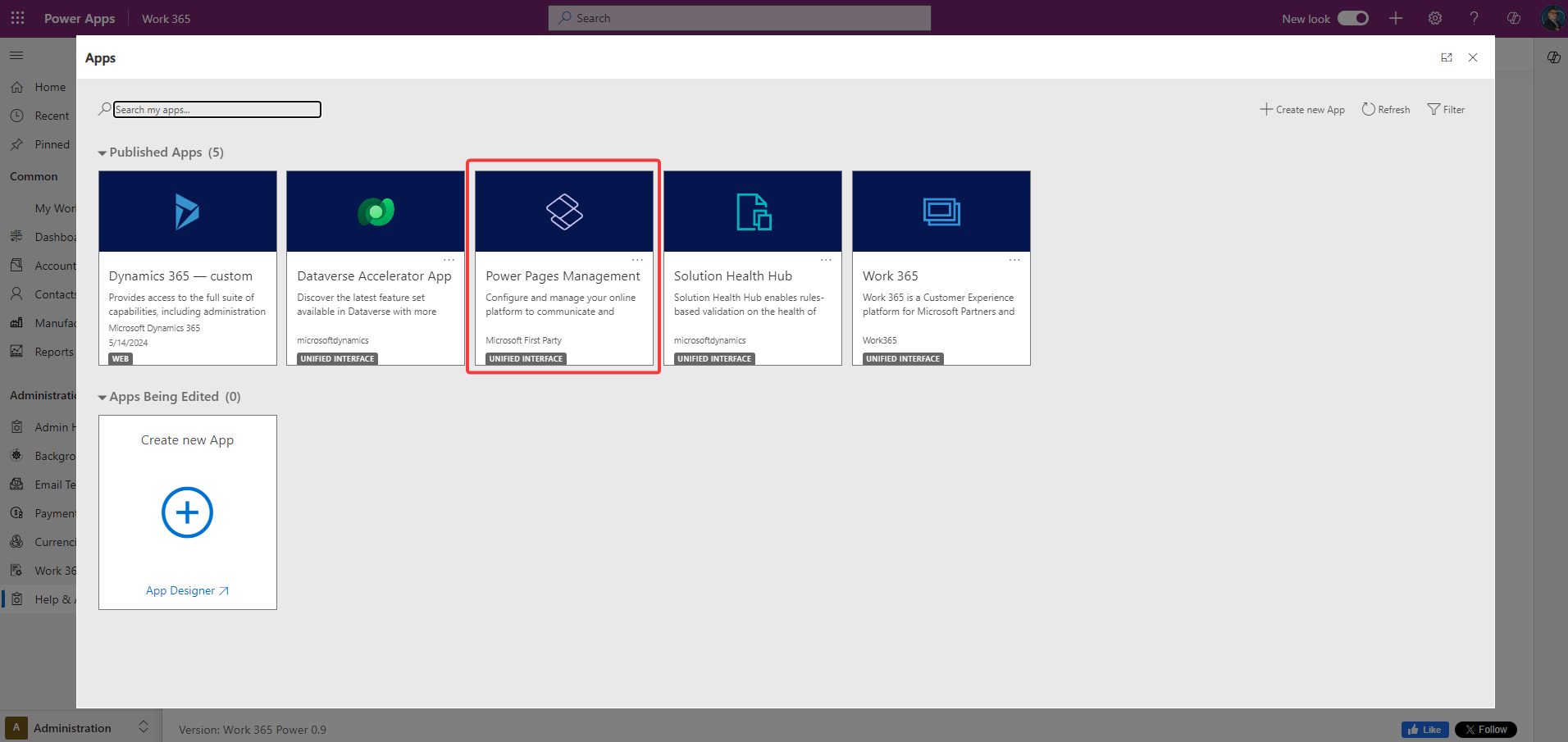
Task: Click the X Follow button
Action: (x=1485, y=730)
